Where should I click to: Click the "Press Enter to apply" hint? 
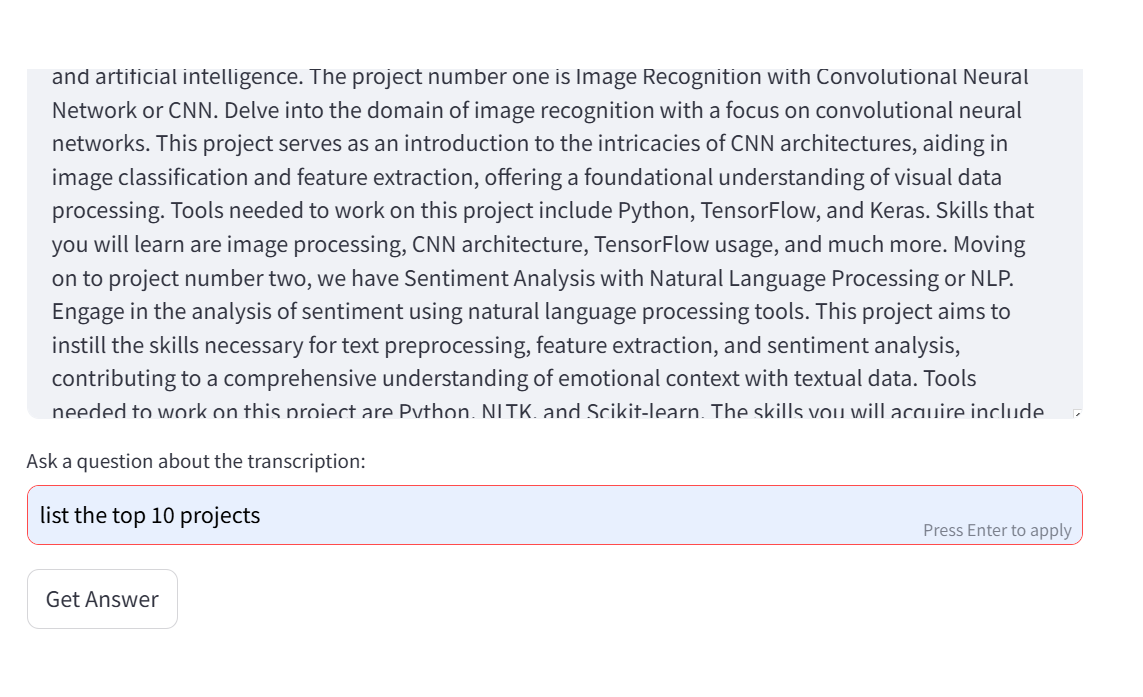coord(997,530)
